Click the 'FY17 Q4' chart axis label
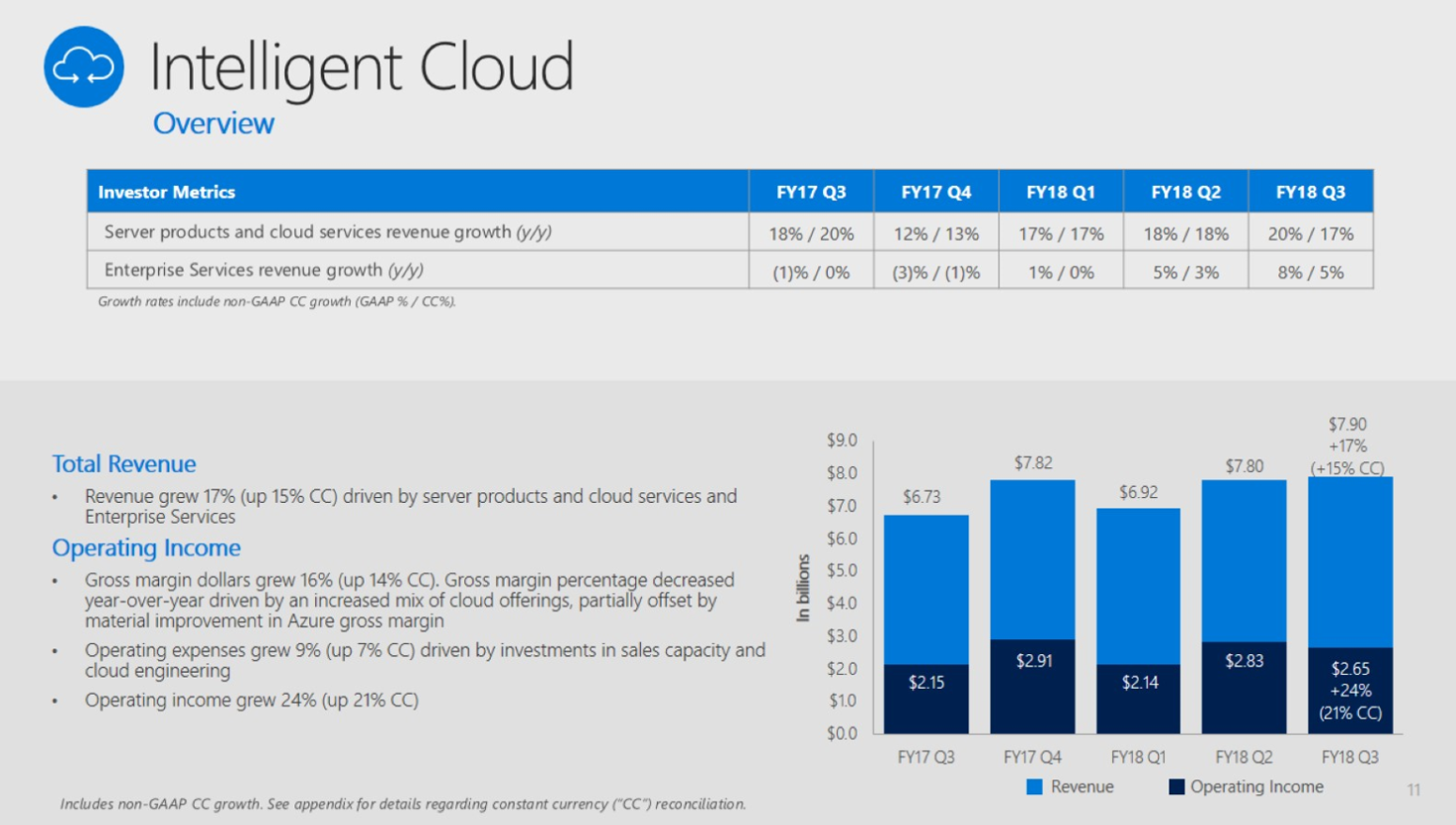Screen dimensions: 1456x825 coord(1032,757)
